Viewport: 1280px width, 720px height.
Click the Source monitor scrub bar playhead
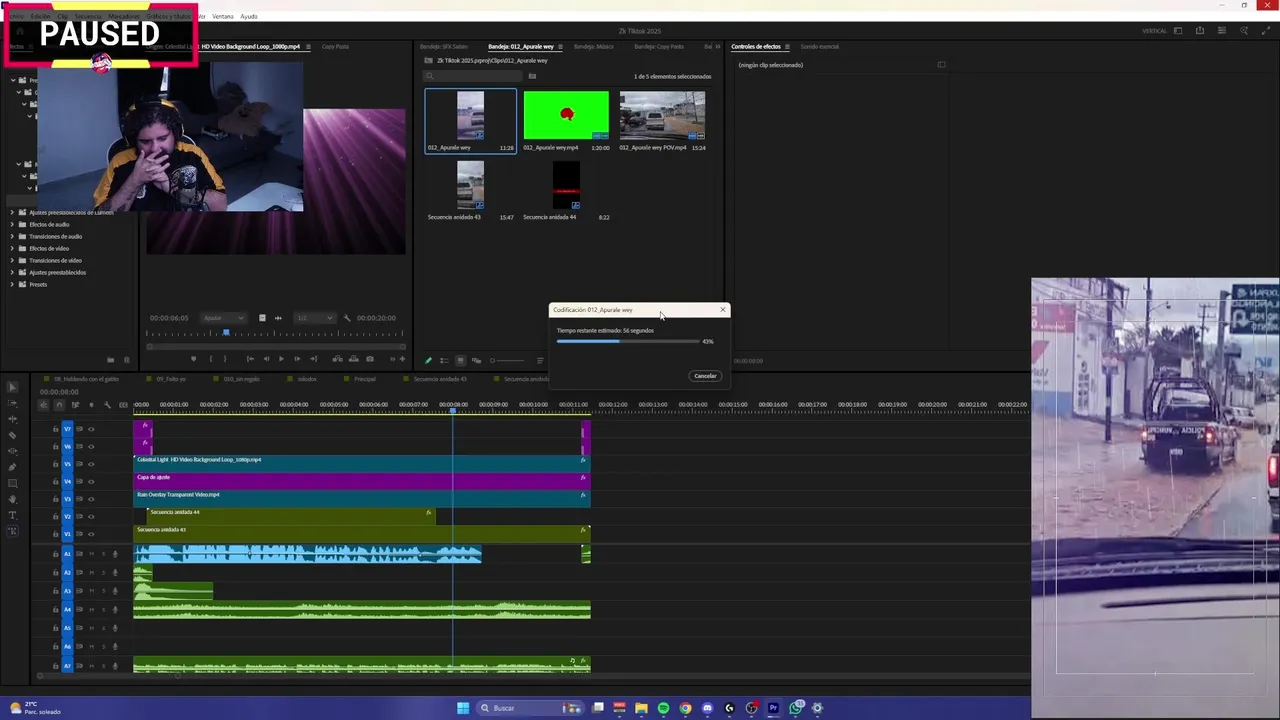click(x=226, y=332)
